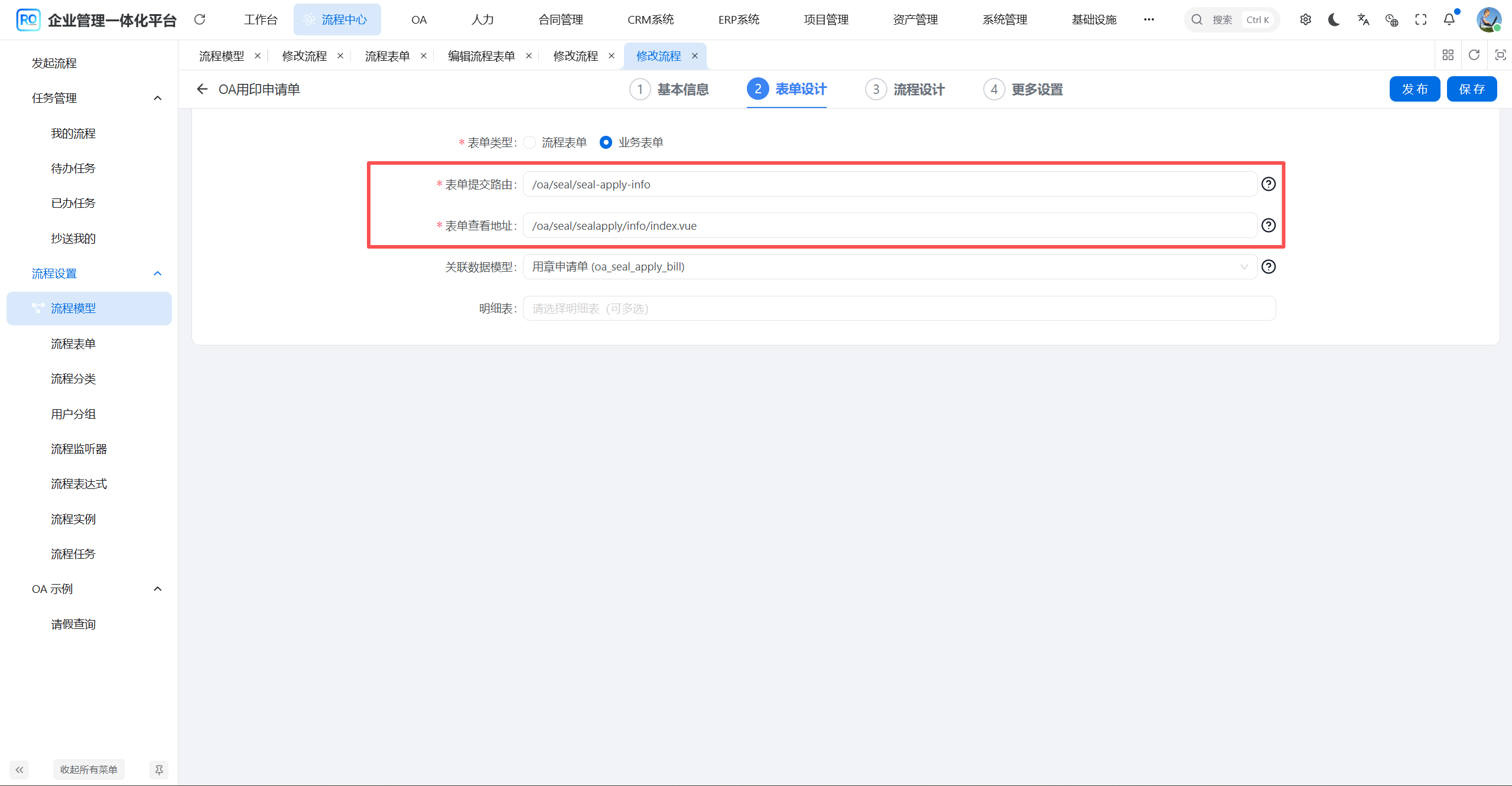Click the 保存 button
Screen dimensions: 1512x786
pyautogui.click(x=1472, y=89)
